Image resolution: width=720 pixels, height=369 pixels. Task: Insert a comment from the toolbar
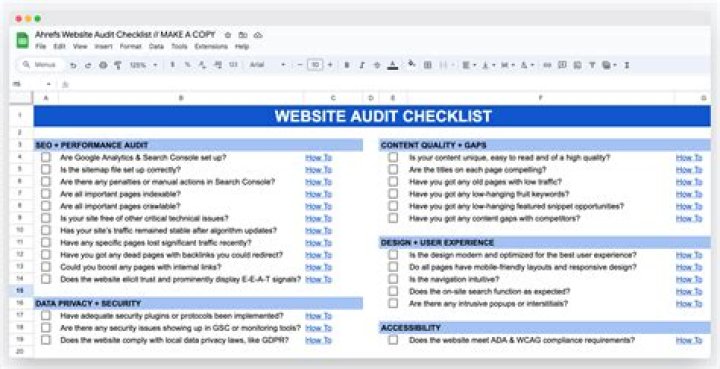coord(562,65)
